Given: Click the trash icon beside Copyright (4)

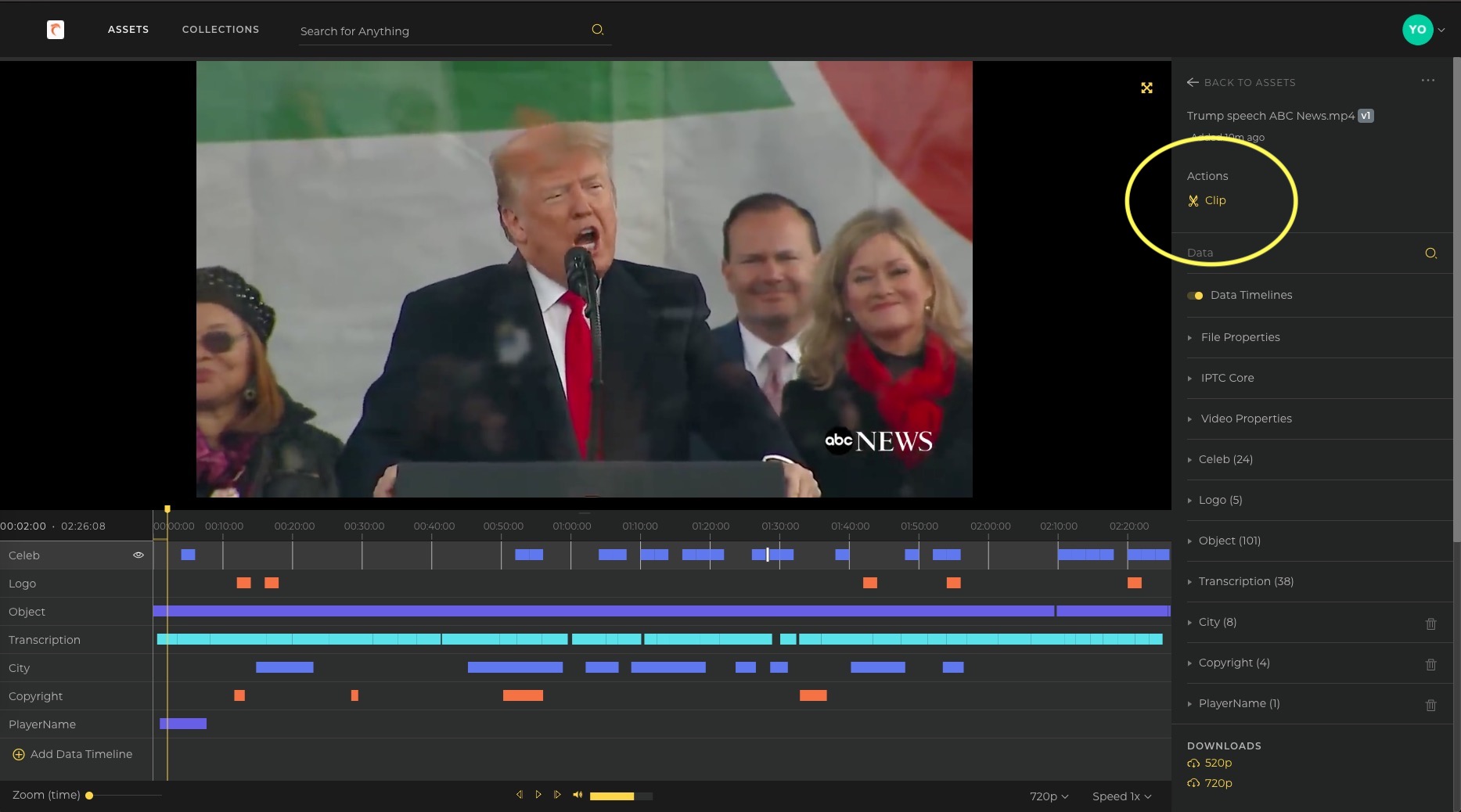Looking at the screenshot, I should point(1431,664).
